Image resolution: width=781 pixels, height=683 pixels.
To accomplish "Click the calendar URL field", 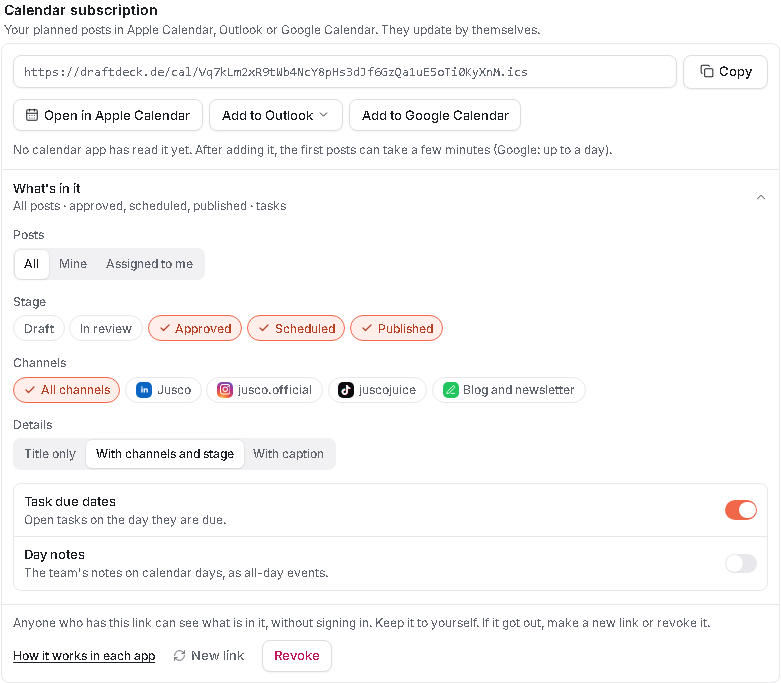I will pos(345,71).
